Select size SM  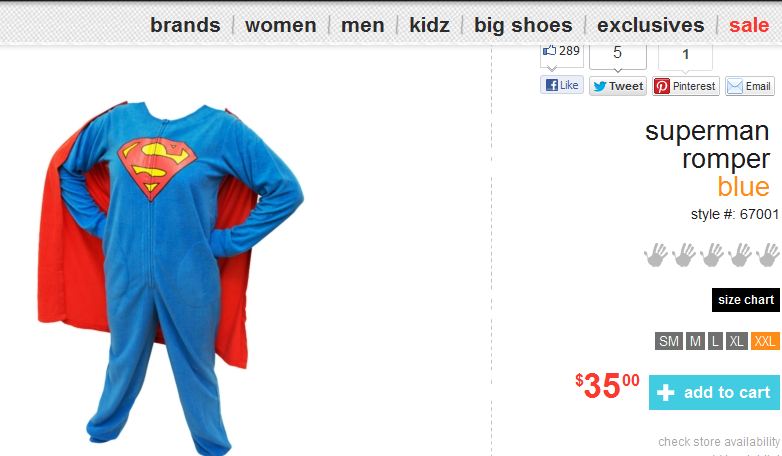point(669,341)
